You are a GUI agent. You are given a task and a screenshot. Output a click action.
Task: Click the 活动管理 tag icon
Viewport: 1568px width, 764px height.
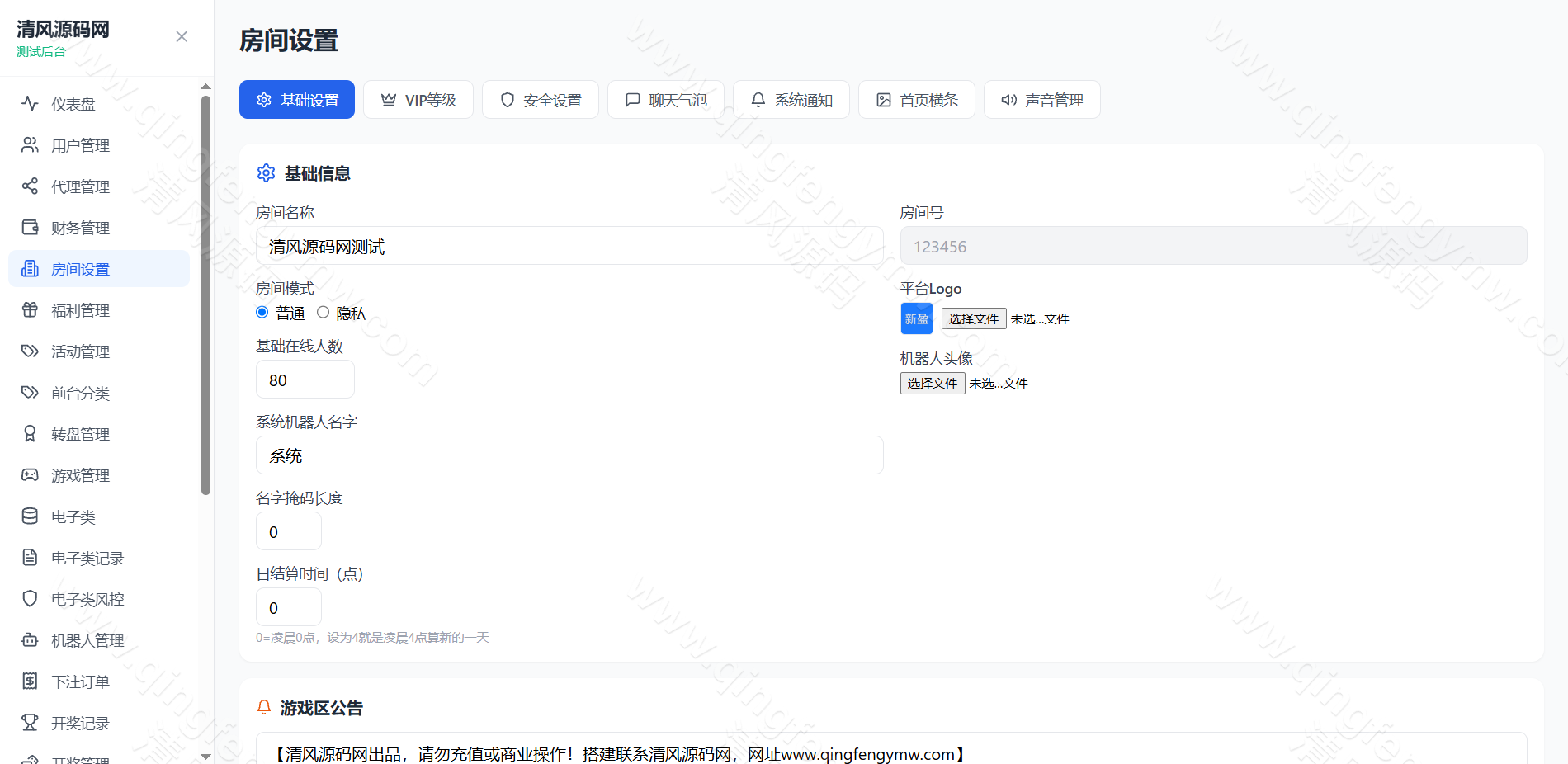pyautogui.click(x=30, y=351)
